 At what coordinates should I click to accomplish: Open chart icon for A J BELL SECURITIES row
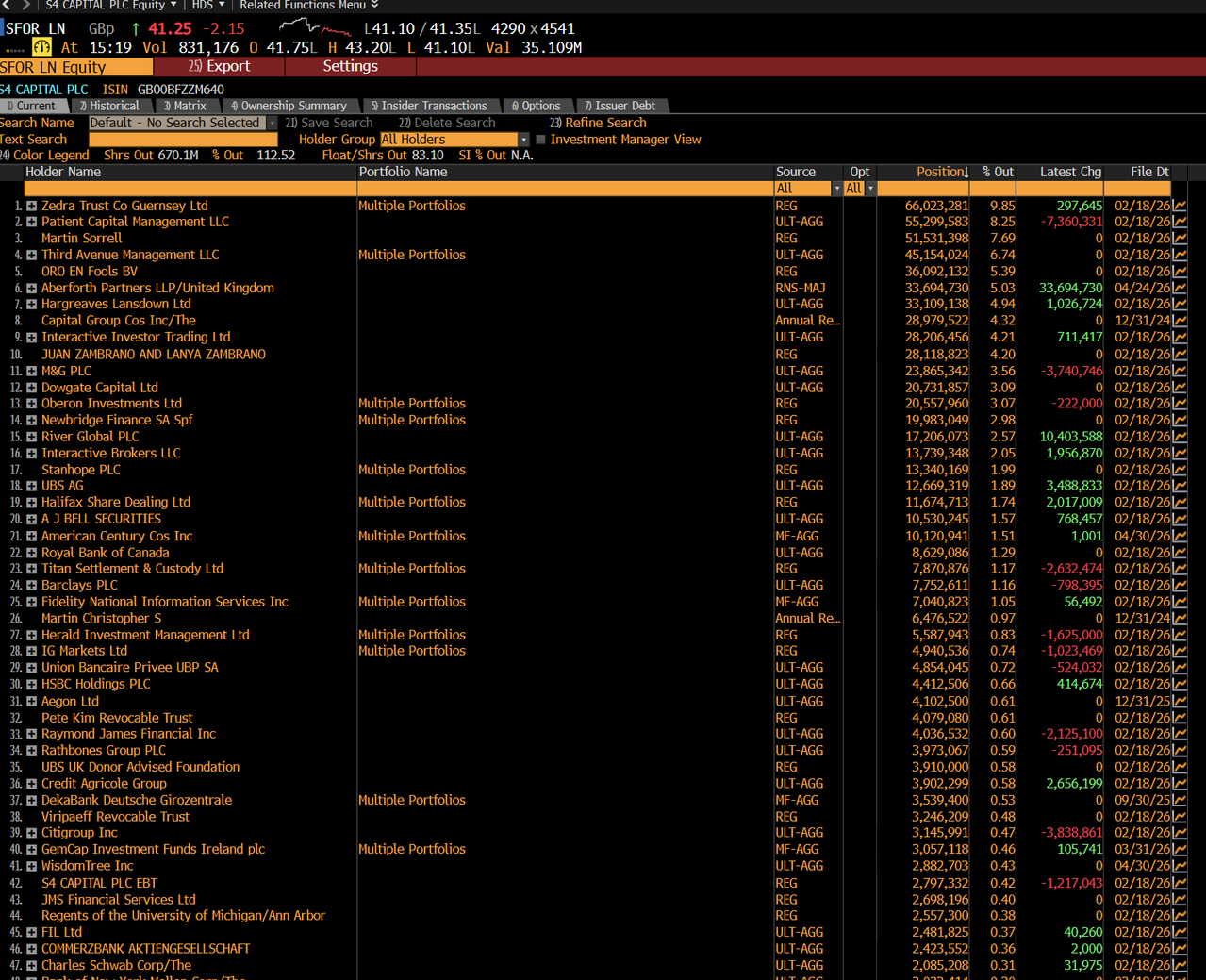point(1180,519)
